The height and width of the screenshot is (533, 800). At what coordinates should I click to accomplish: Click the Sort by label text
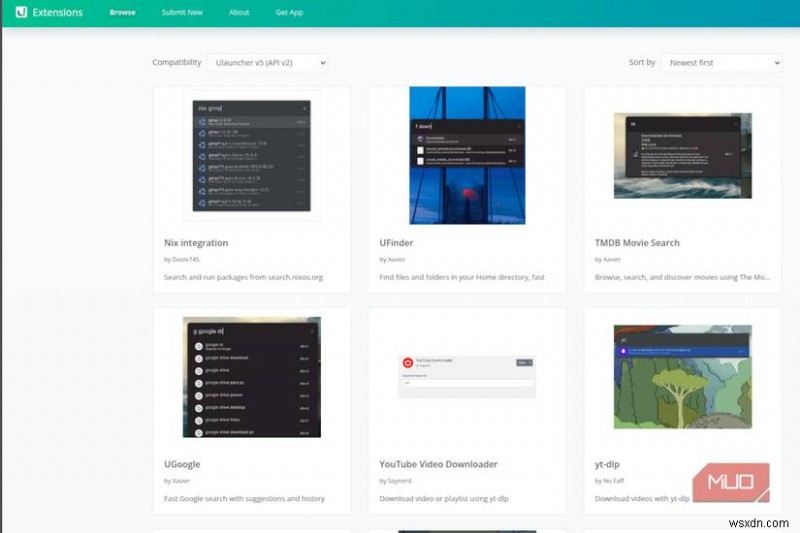coord(642,62)
